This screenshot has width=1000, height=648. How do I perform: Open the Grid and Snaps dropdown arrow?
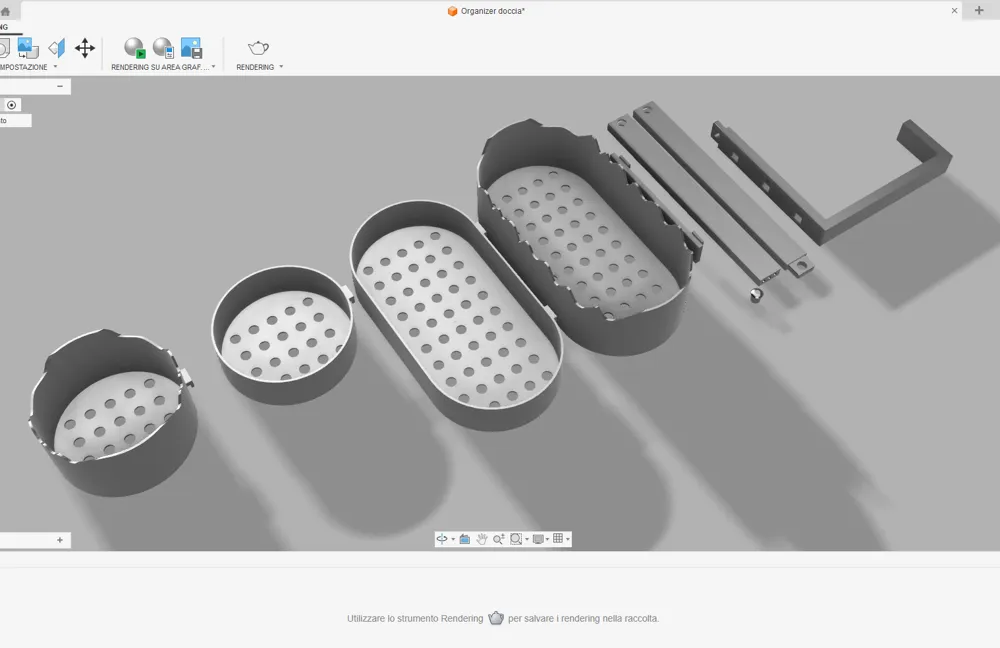tap(568, 540)
